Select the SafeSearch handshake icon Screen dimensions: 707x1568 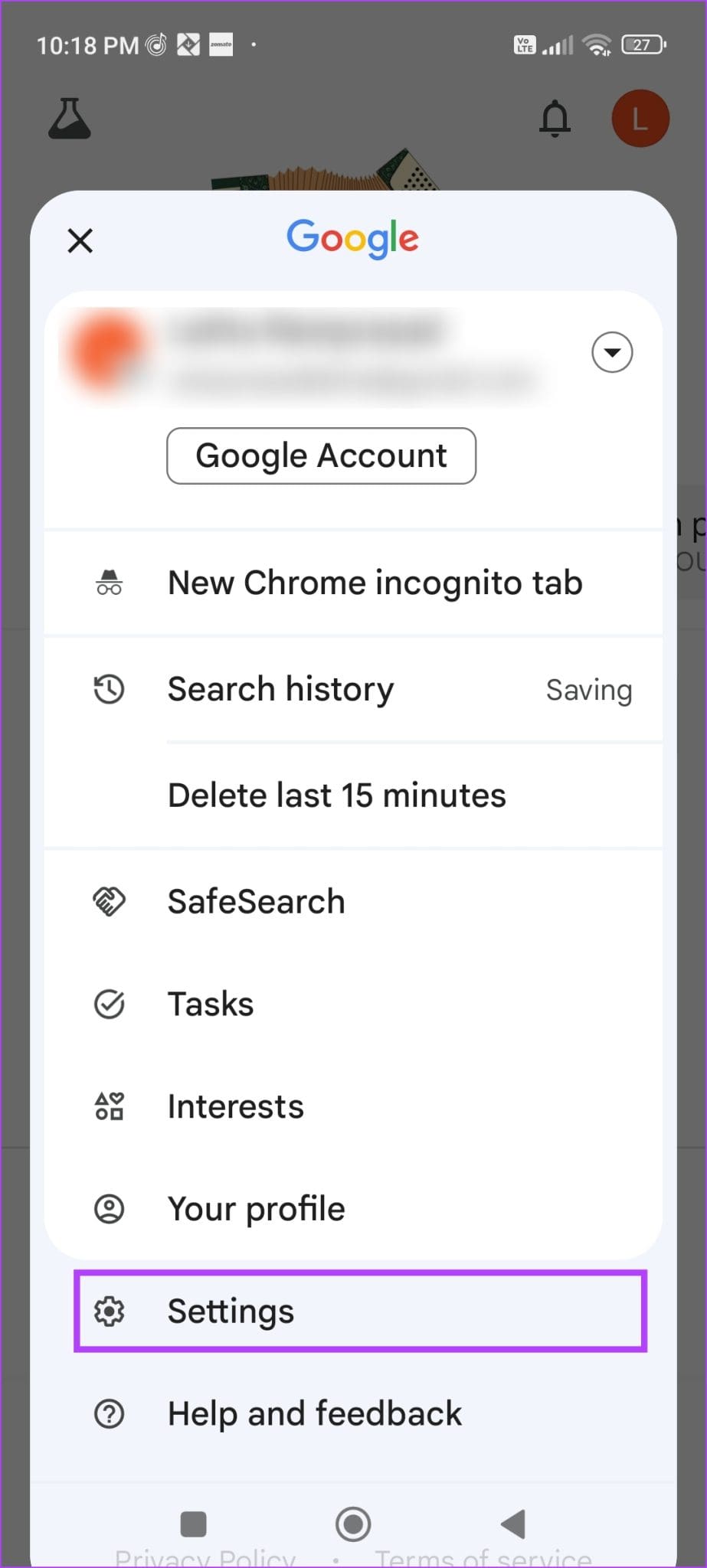[x=110, y=901]
